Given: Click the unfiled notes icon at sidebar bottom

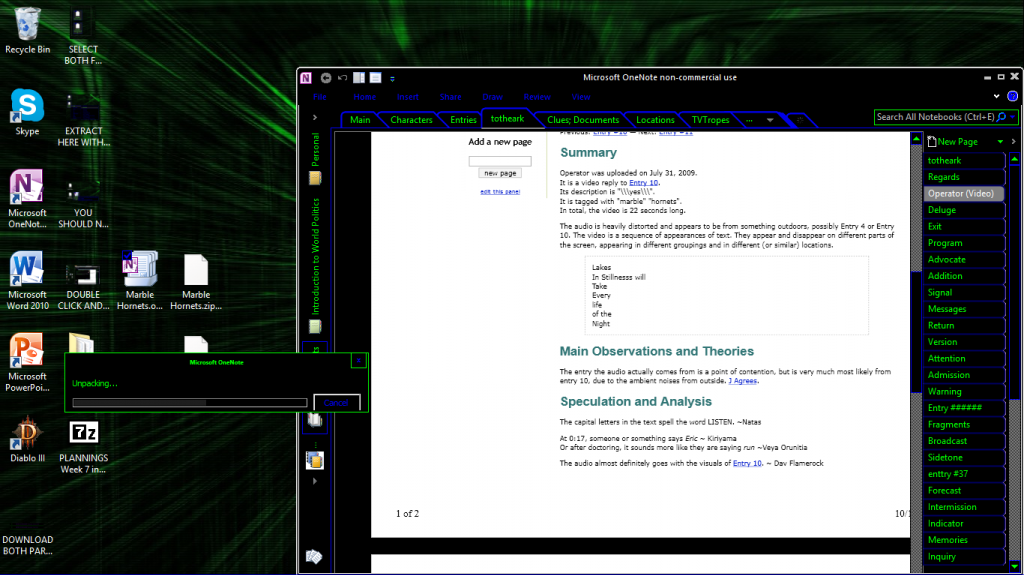Looking at the screenshot, I should [x=313, y=557].
